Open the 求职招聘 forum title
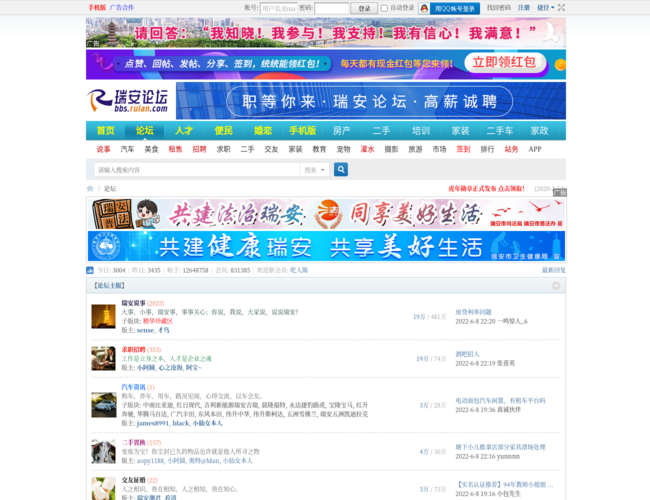This screenshot has height=500, width=650. 133,350
